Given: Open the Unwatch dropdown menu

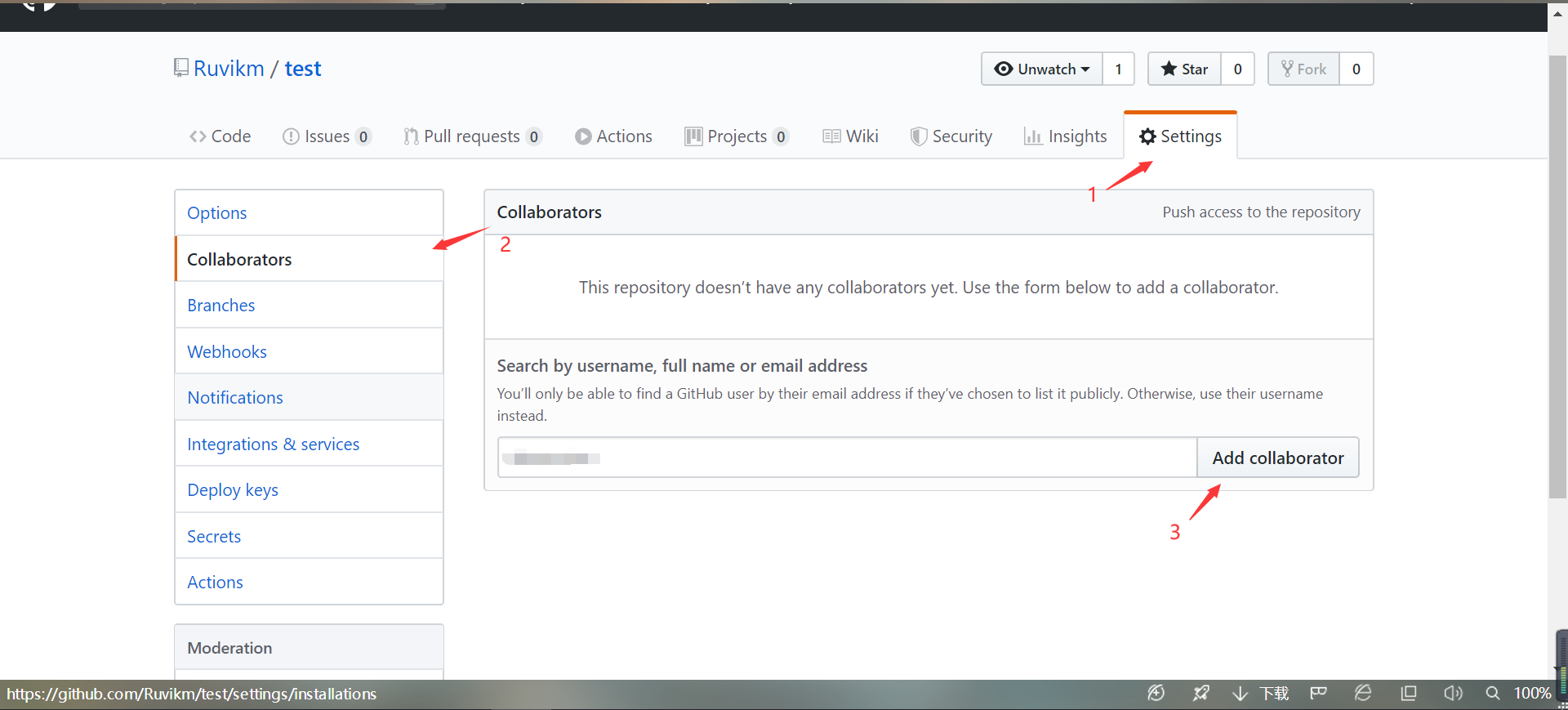Looking at the screenshot, I should click(x=1042, y=69).
